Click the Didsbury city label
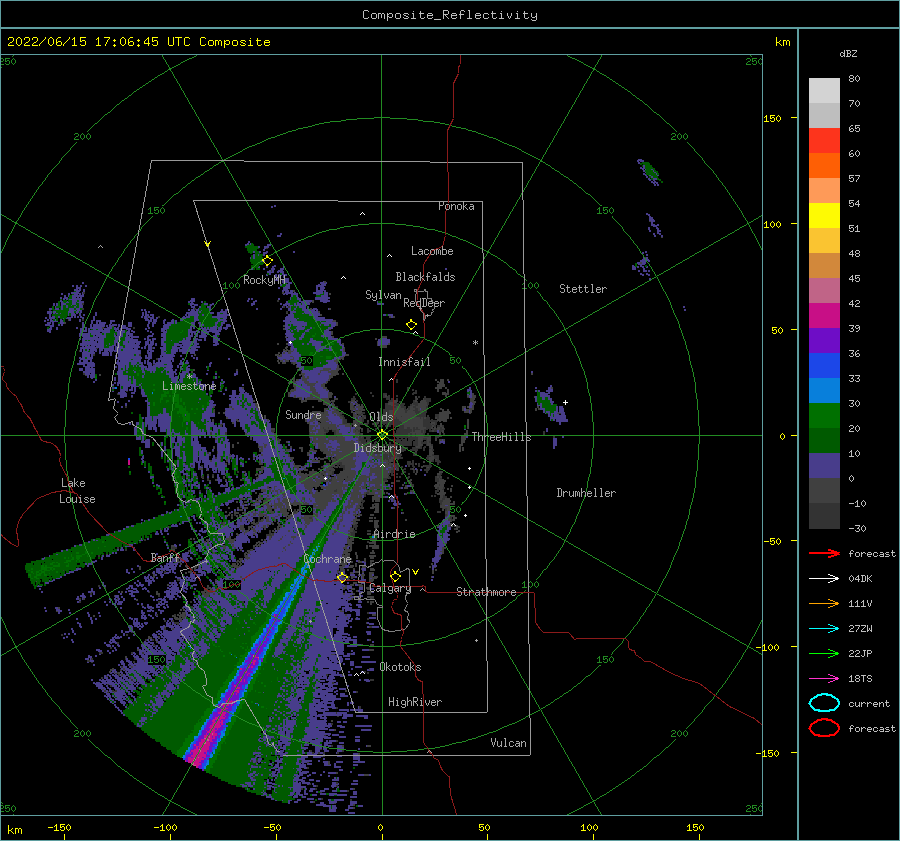Screen dimensions: 900x841 pos(377,448)
